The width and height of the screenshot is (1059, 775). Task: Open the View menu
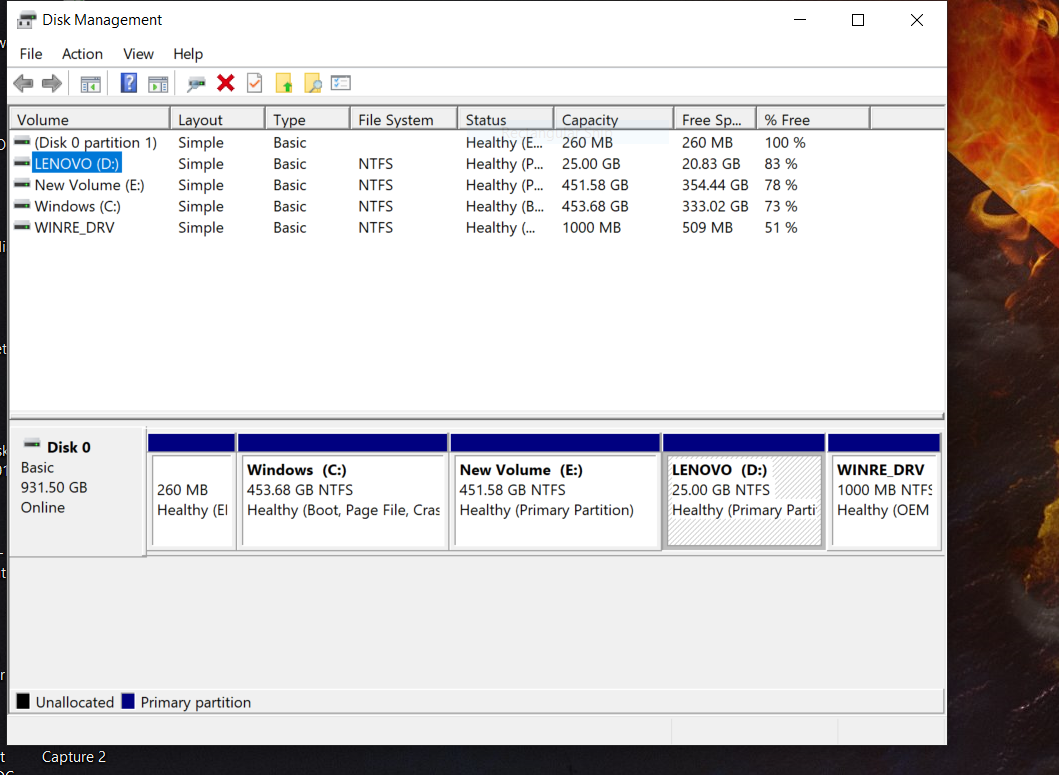click(138, 54)
